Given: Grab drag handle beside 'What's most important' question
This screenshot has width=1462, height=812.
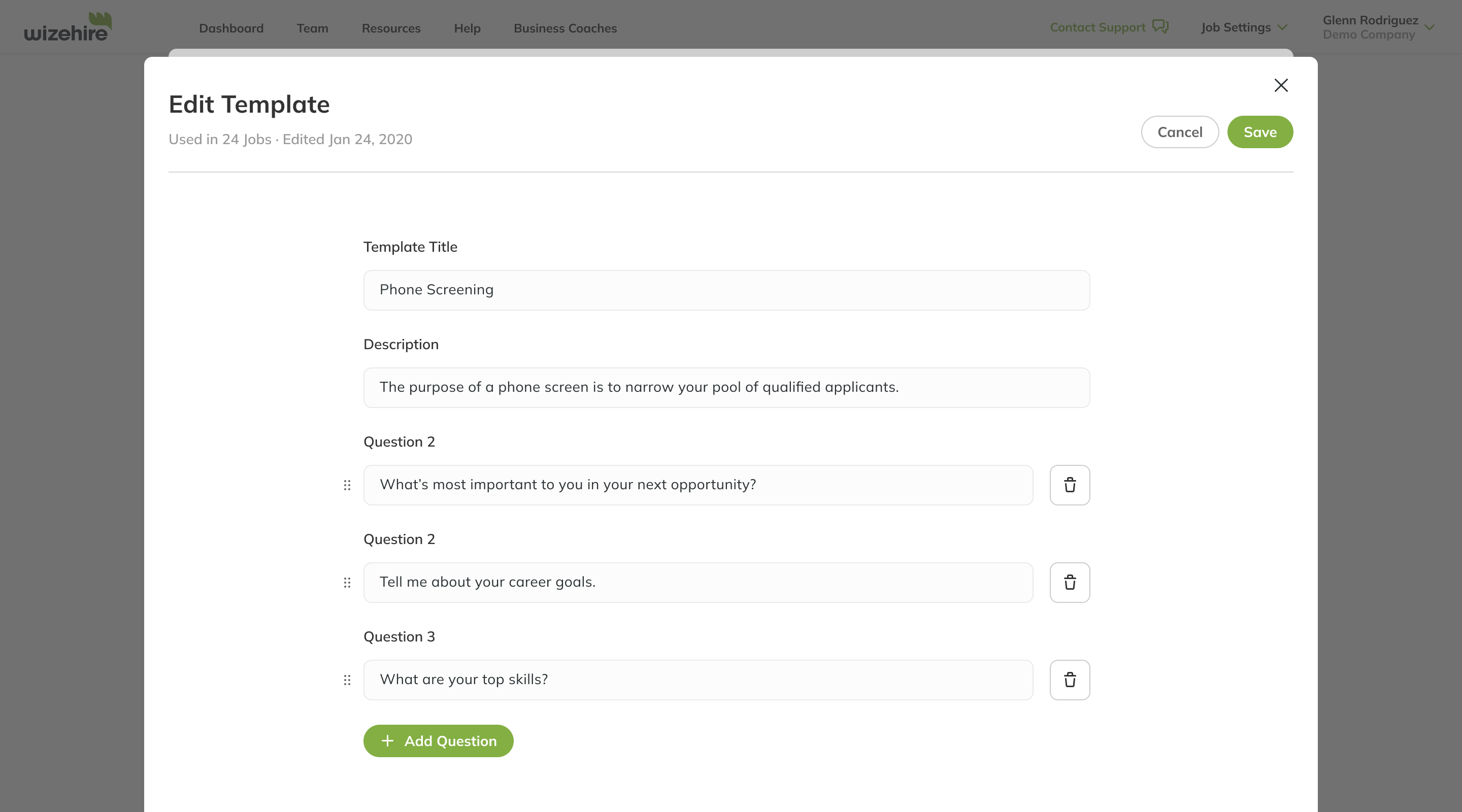Looking at the screenshot, I should pyautogui.click(x=347, y=485).
